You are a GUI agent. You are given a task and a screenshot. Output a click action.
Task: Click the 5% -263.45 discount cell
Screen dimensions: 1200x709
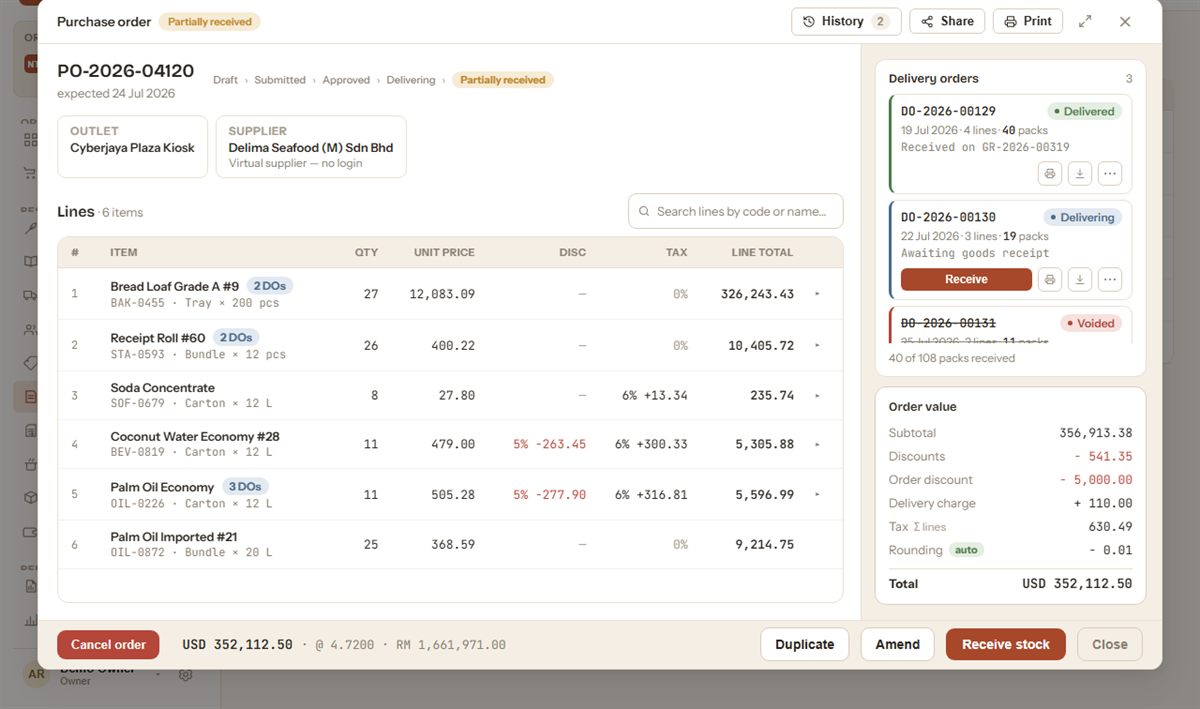[x=549, y=444]
